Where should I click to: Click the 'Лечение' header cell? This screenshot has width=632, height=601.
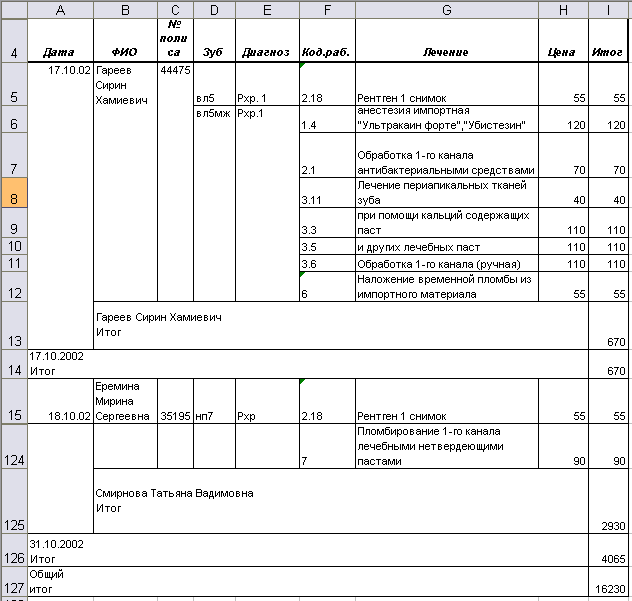[x=447, y=40]
